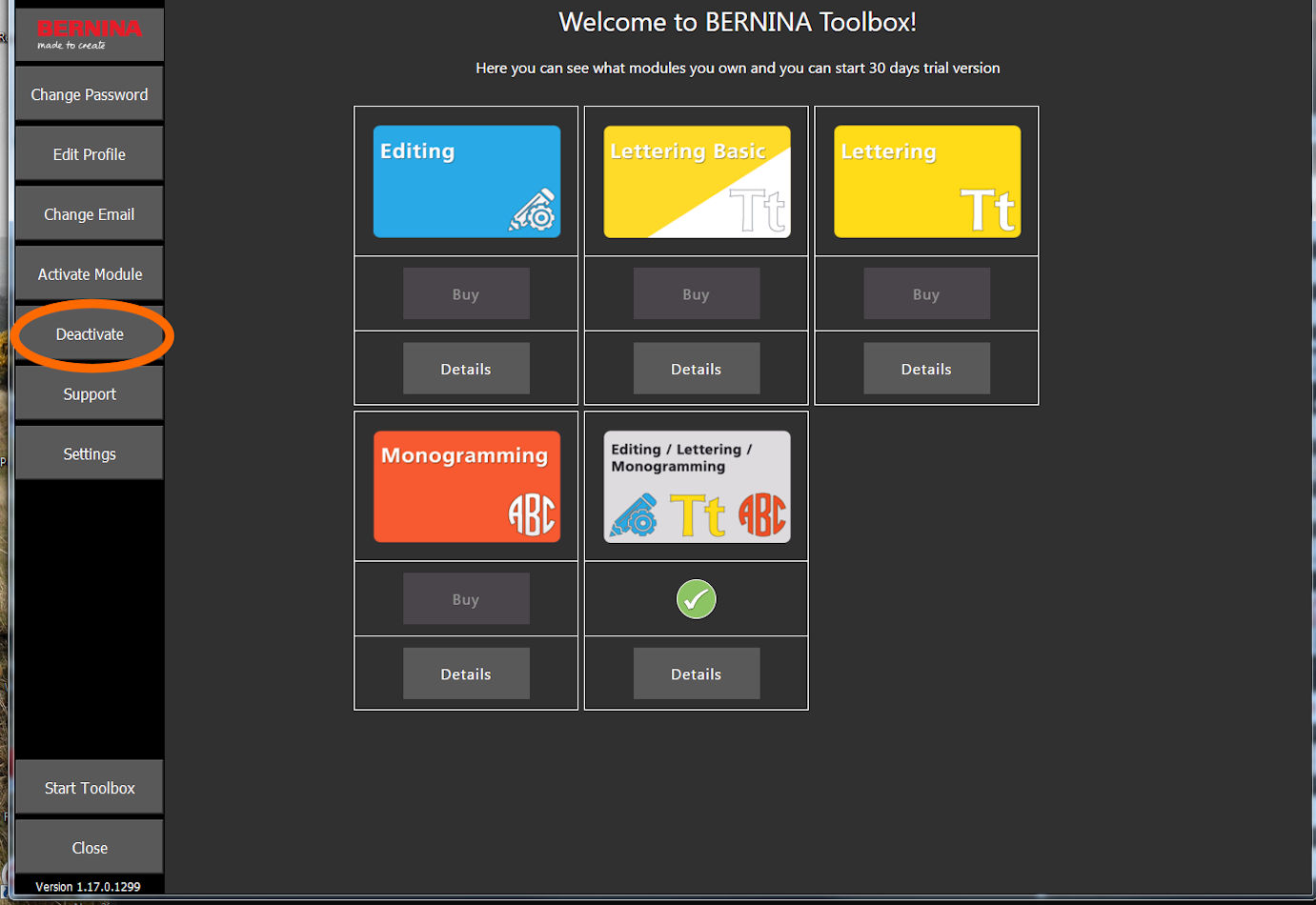The image size is (1316, 905).
Task: Select the yellow Lettering module tile
Action: tap(927, 181)
